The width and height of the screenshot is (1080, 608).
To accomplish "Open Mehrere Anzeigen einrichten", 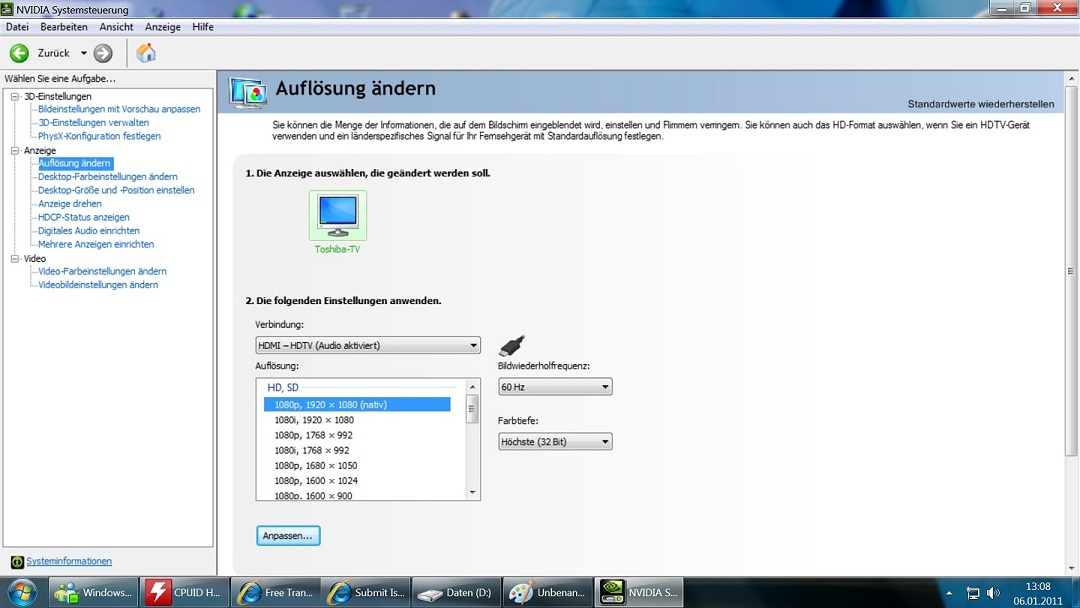I will [96, 244].
